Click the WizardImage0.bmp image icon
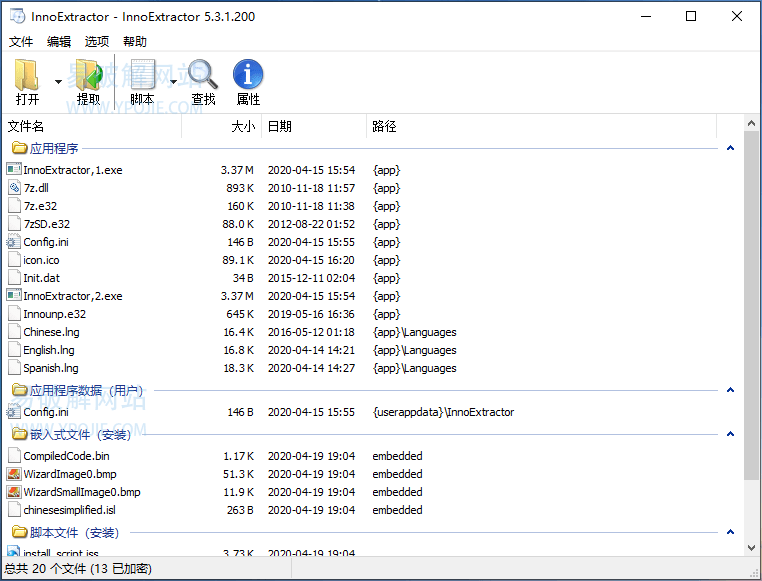This screenshot has width=762, height=581. pos(14,474)
